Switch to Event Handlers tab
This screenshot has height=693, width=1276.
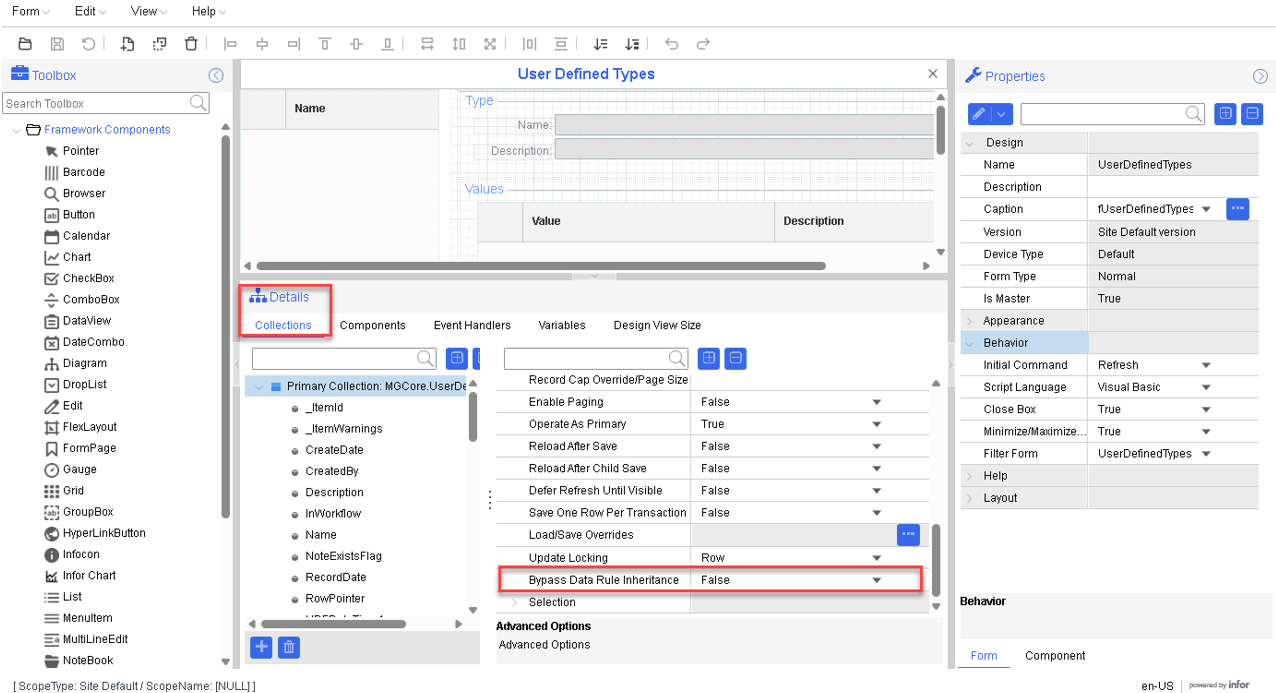[x=472, y=325]
